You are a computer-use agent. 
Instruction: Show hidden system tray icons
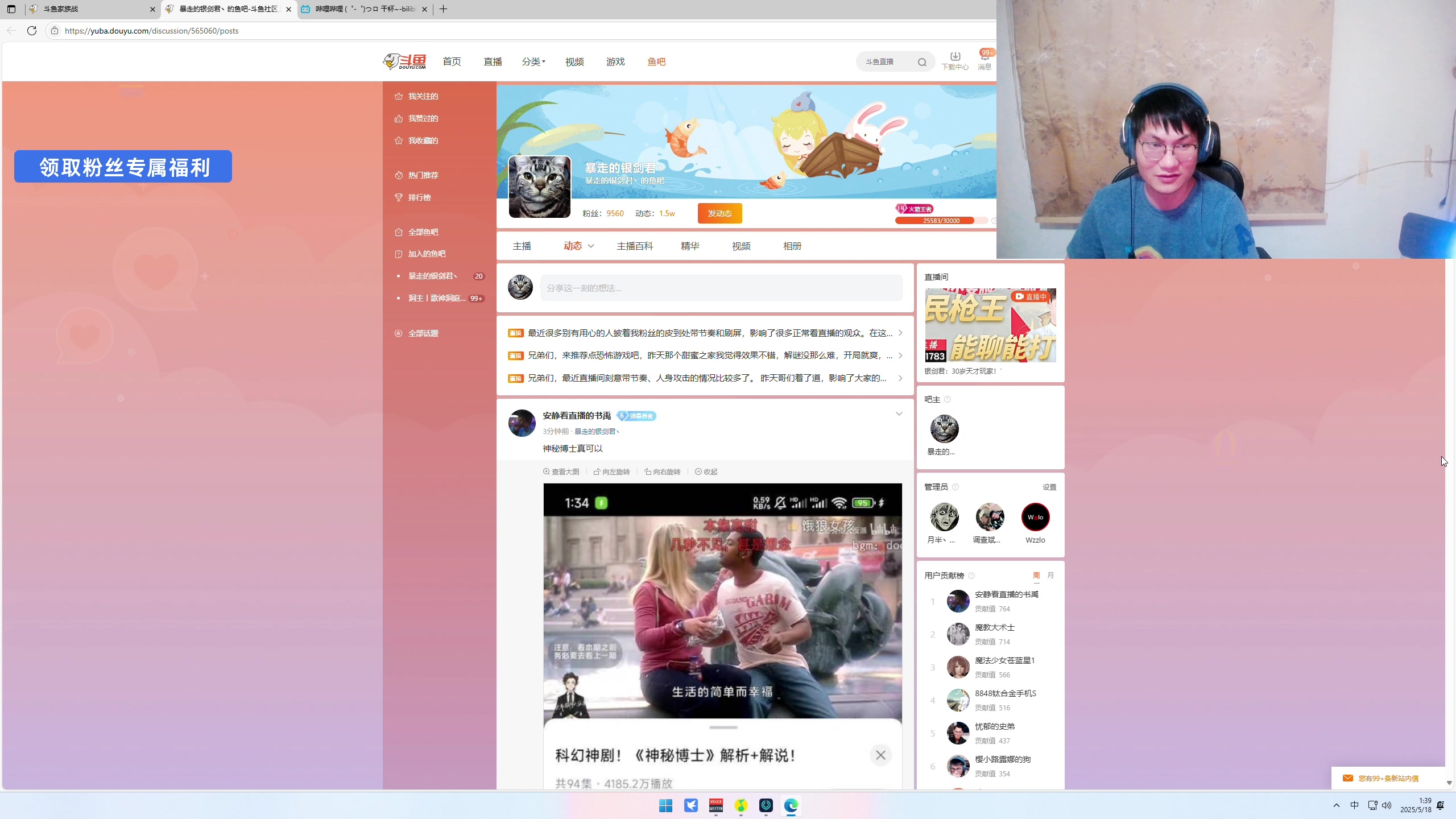1337,805
